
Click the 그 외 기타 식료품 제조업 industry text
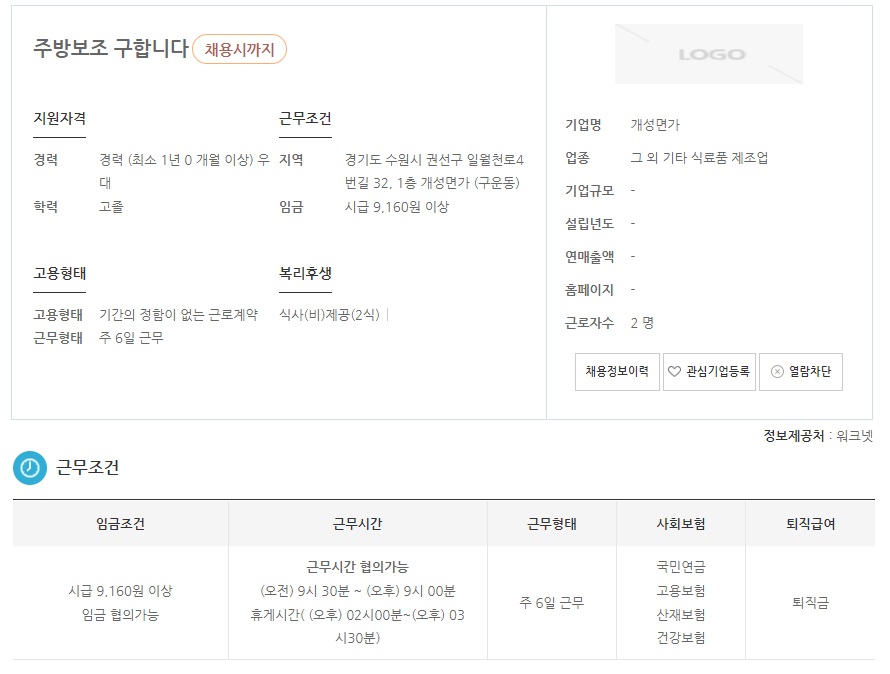tap(699, 158)
